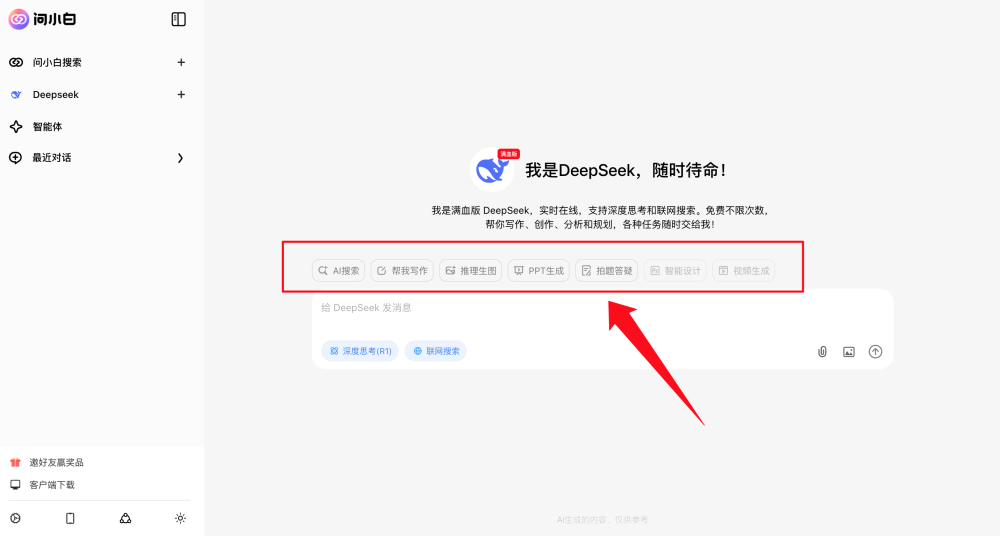Open the 拍题答疑 tool
This screenshot has width=1000, height=536.
point(607,271)
